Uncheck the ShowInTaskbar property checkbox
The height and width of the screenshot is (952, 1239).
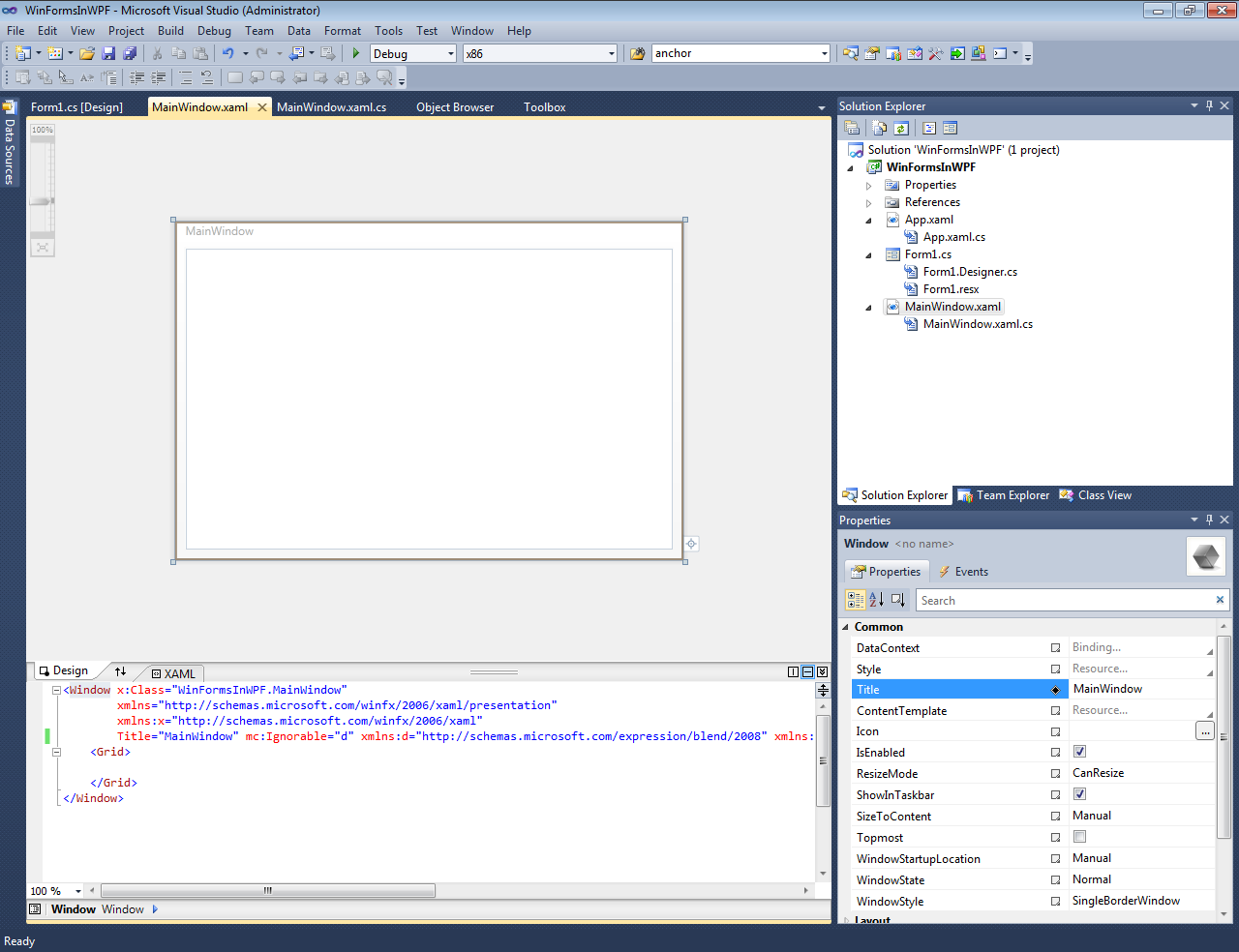pos(1079,794)
